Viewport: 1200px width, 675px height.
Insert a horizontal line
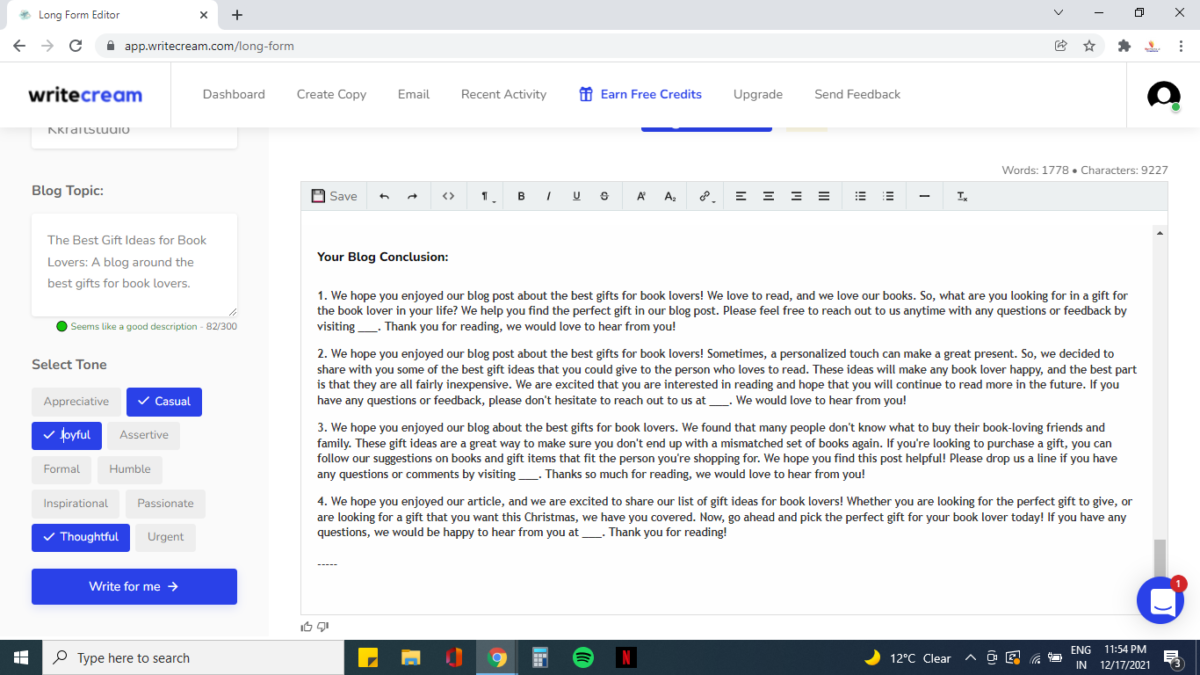[924, 195]
